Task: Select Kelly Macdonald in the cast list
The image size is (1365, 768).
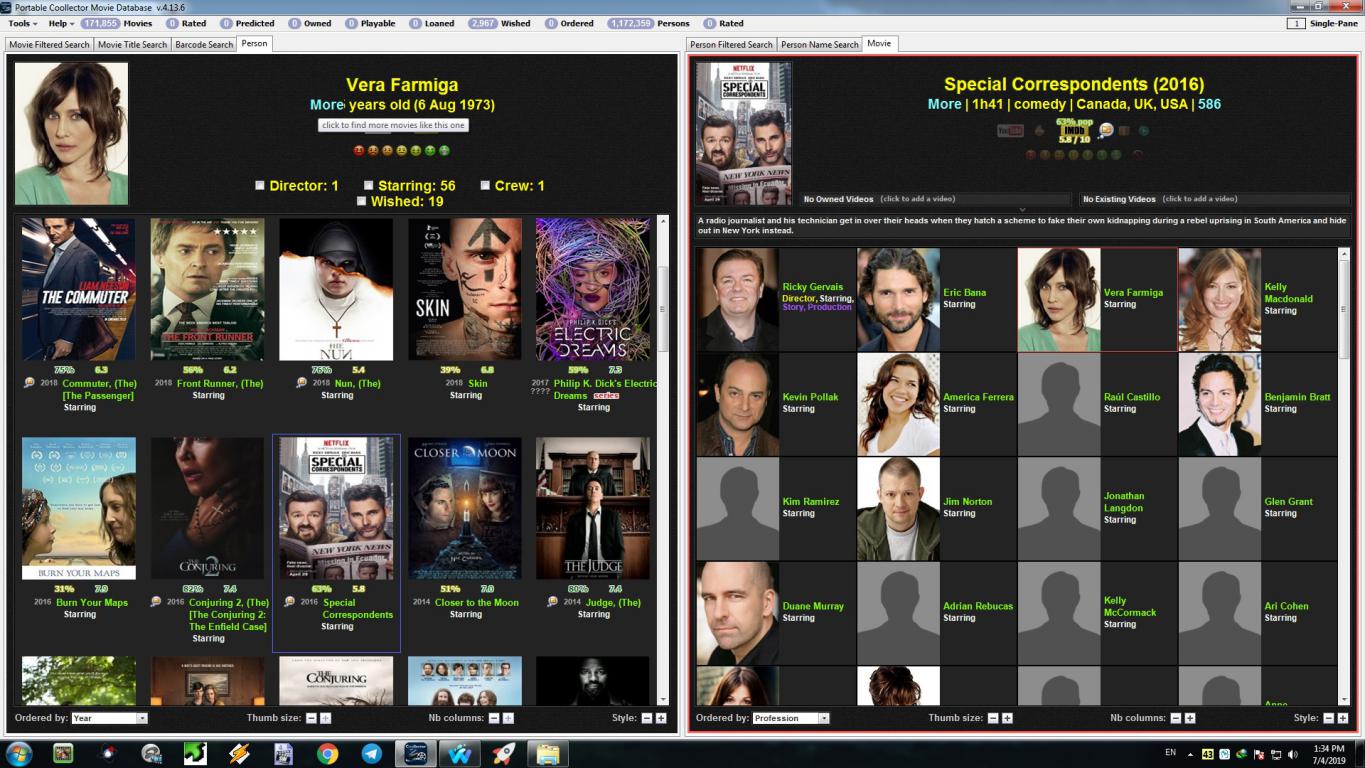Action: [x=1257, y=300]
